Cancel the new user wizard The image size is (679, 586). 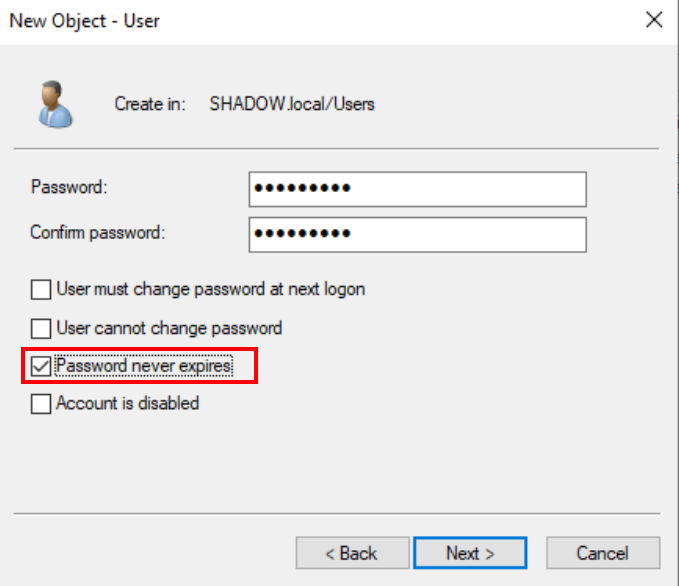click(x=602, y=553)
